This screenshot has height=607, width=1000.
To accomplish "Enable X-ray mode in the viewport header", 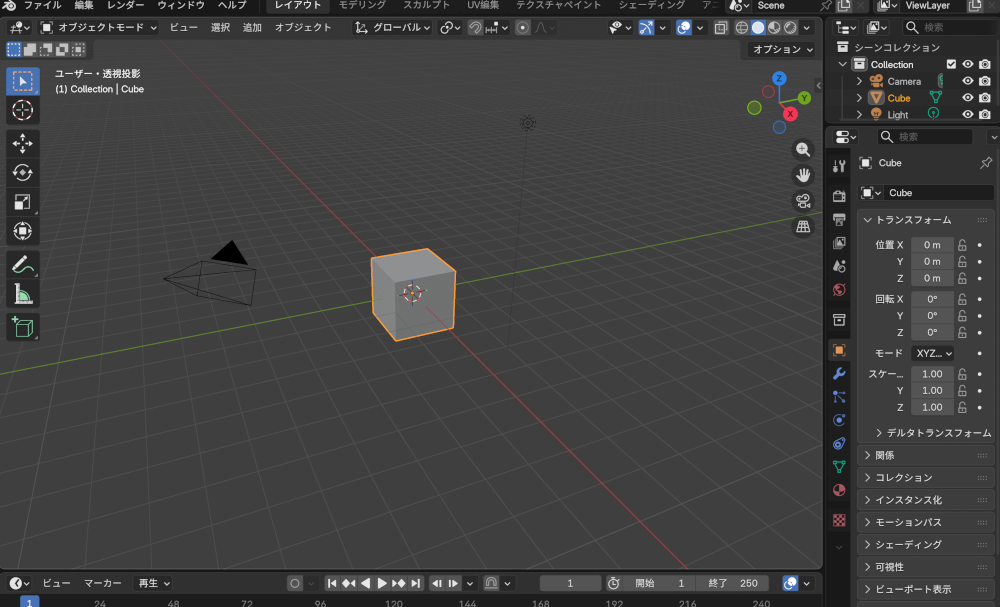I will pos(719,27).
